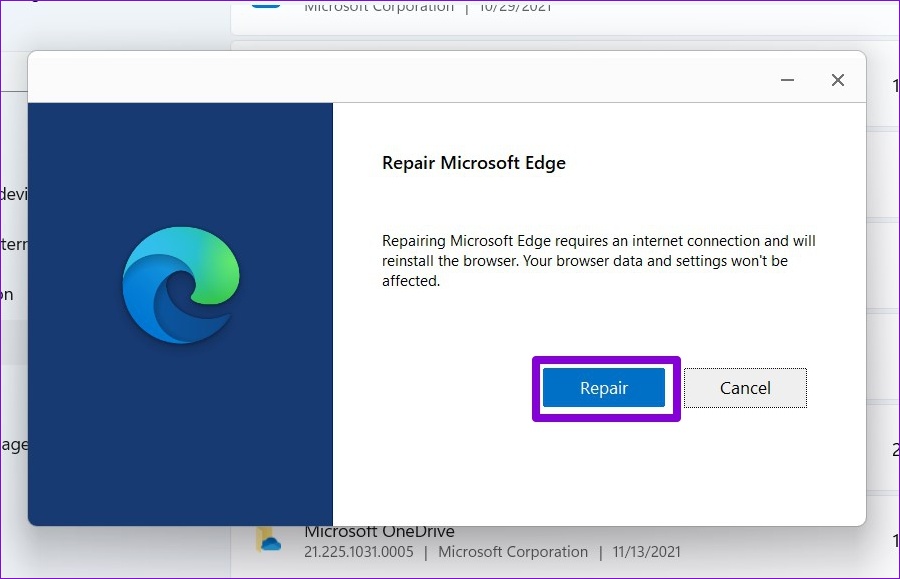Image resolution: width=900 pixels, height=579 pixels.
Task: Select the "Microsoft OneDrive" app name
Action: pos(379,531)
